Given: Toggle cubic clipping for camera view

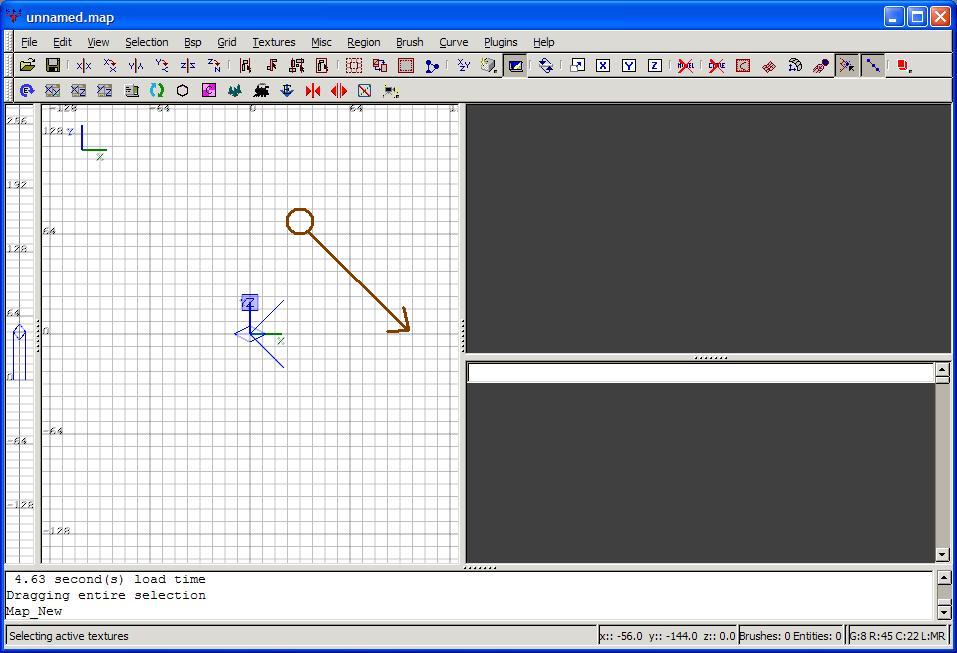Looking at the screenshot, I should pos(516,65).
